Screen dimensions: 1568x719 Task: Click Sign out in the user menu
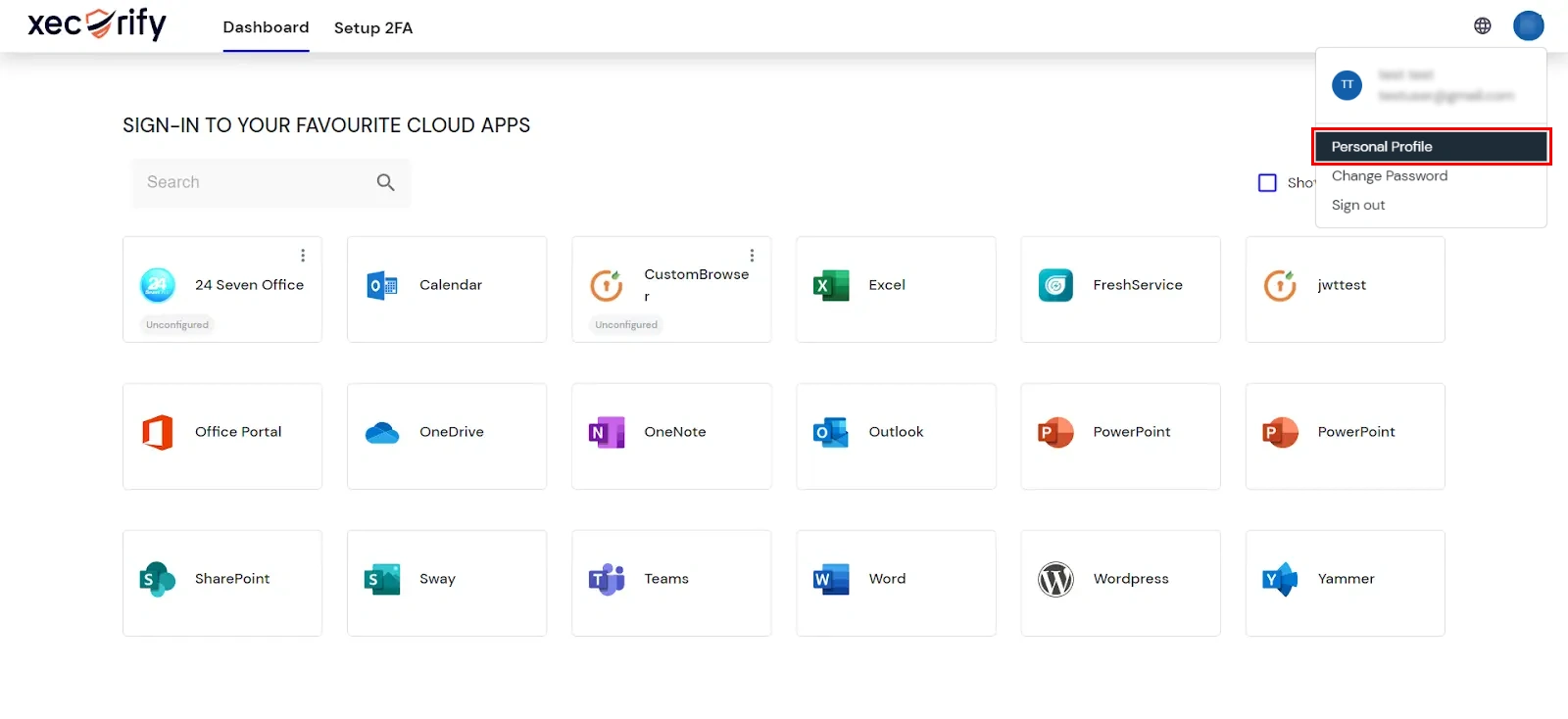point(1357,206)
